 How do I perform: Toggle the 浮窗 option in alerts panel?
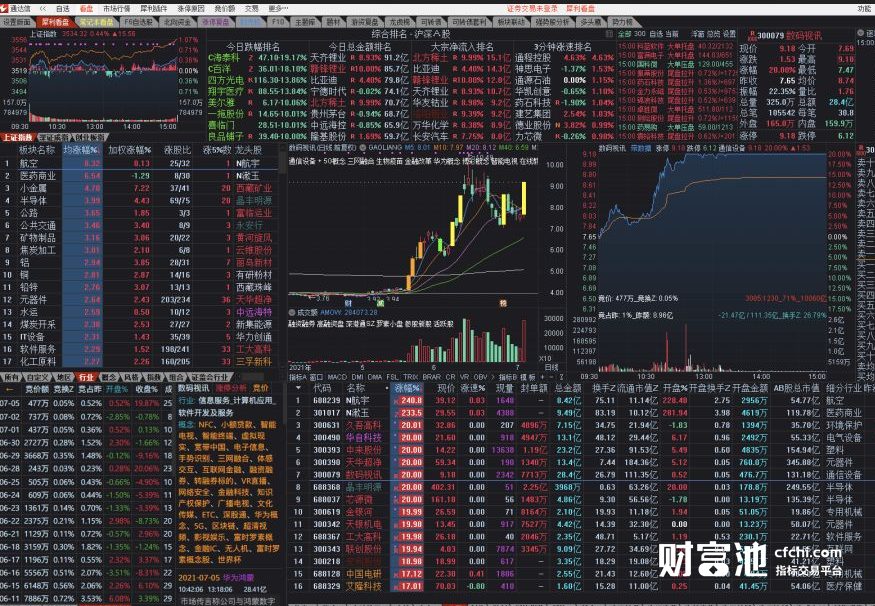pos(698,34)
